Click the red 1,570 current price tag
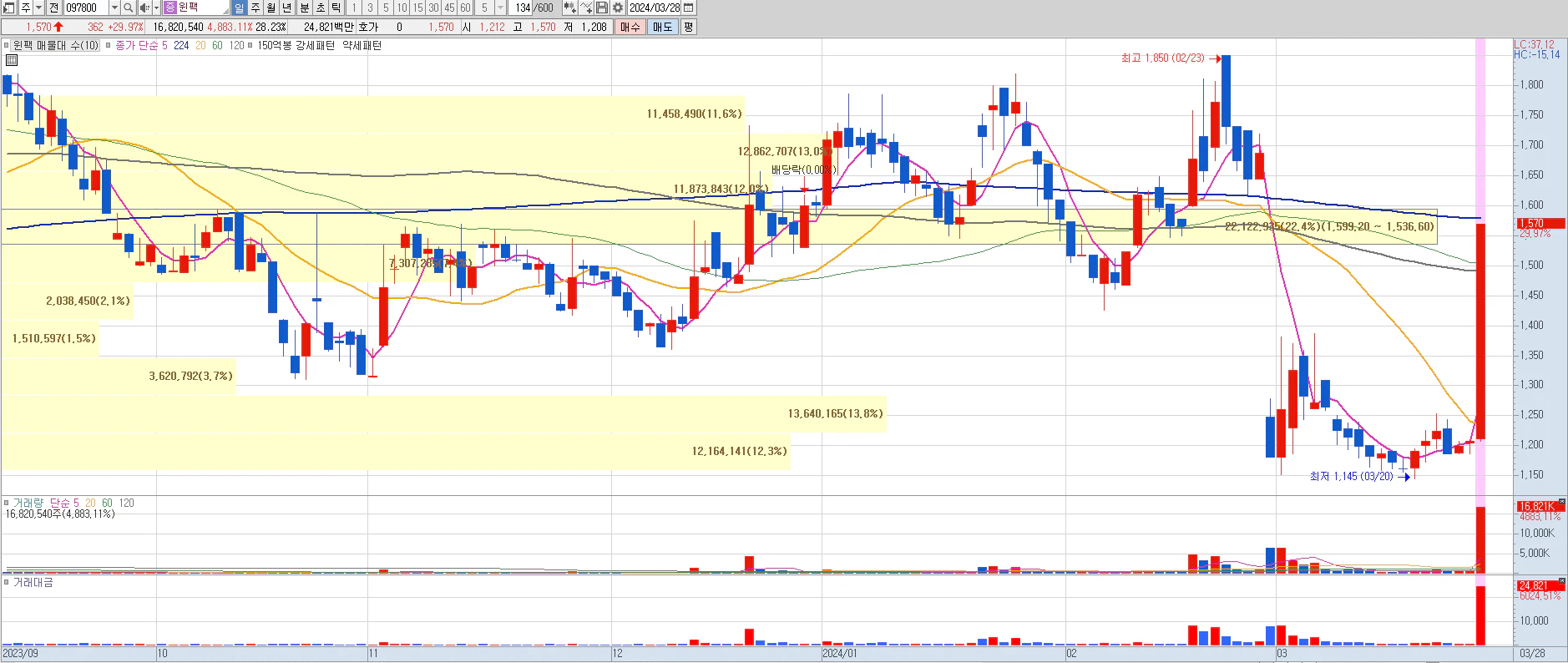 click(x=1540, y=223)
